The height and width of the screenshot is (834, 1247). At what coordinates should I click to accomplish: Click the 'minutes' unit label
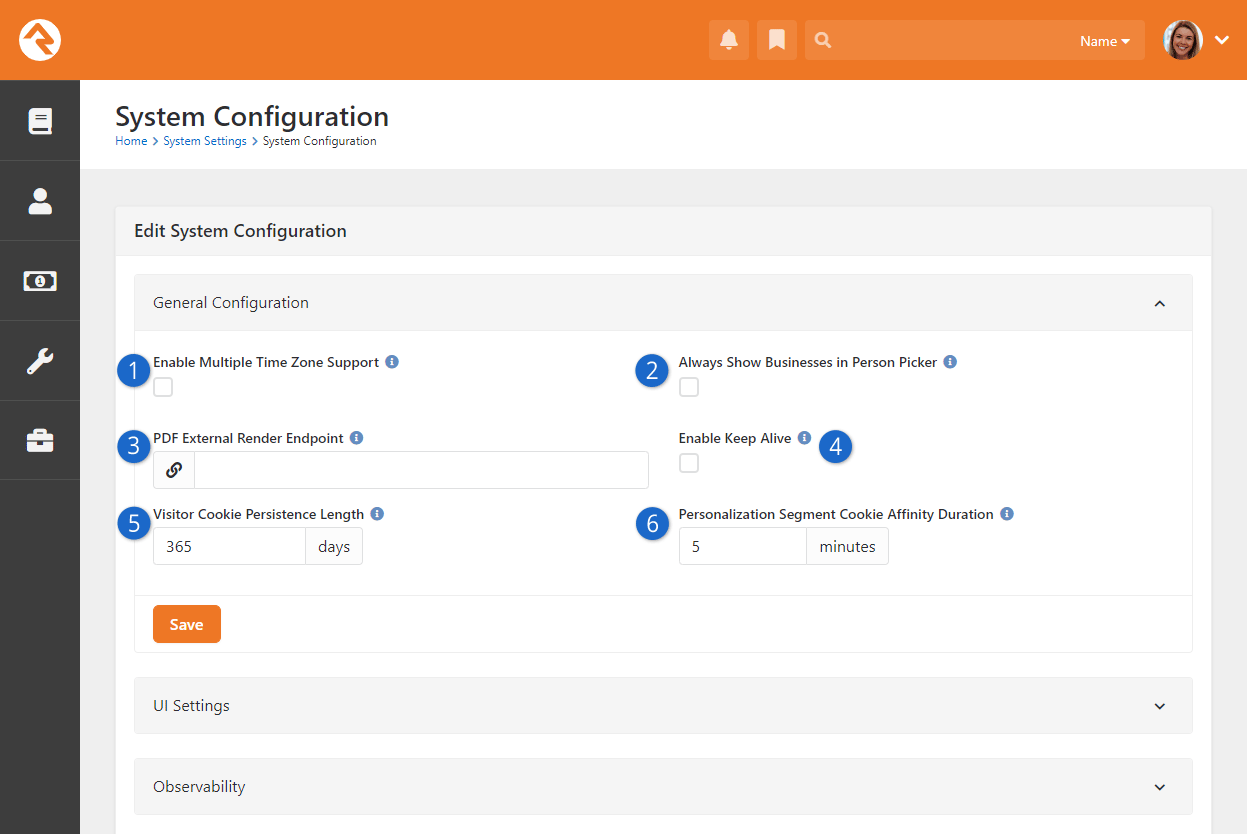pos(848,547)
